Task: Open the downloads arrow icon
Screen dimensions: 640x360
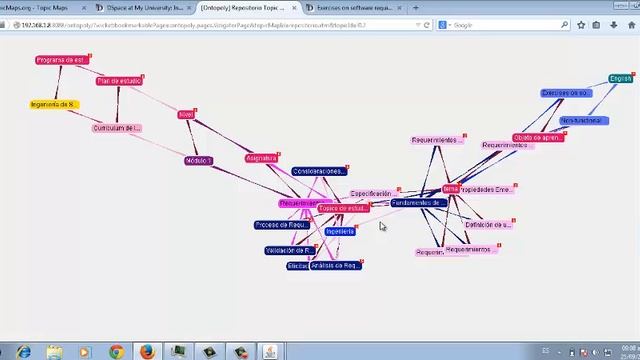Action: pos(613,25)
